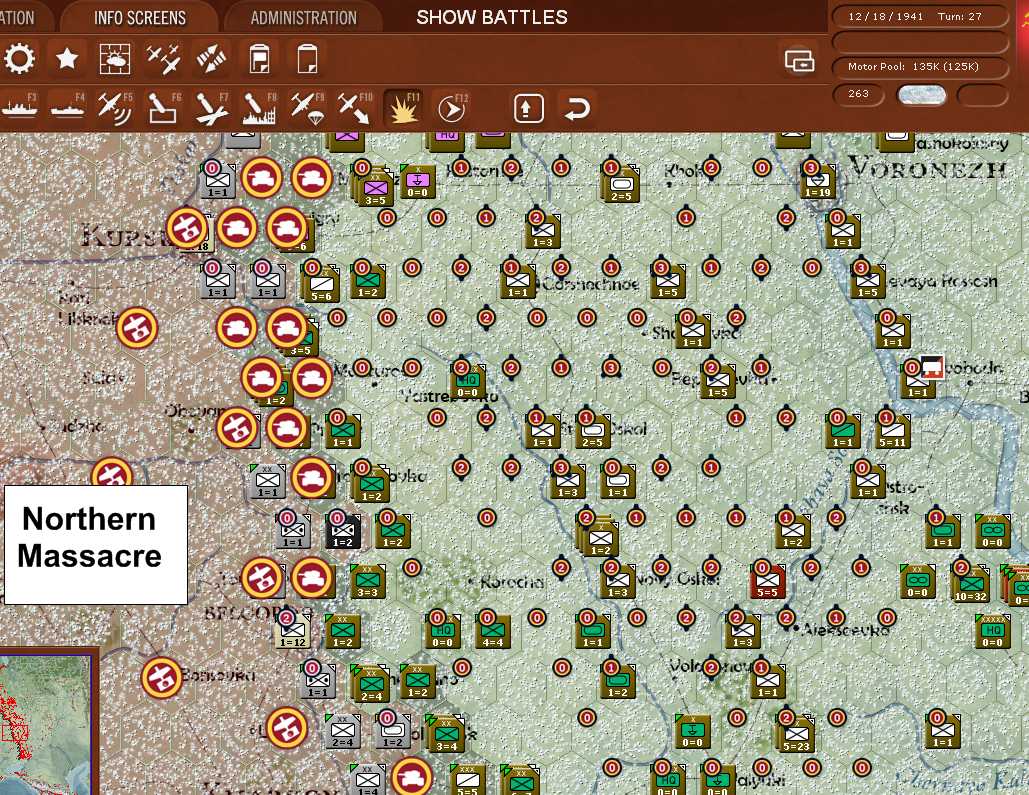Click the overlapping windows icon
The image size is (1029, 795).
click(x=799, y=60)
